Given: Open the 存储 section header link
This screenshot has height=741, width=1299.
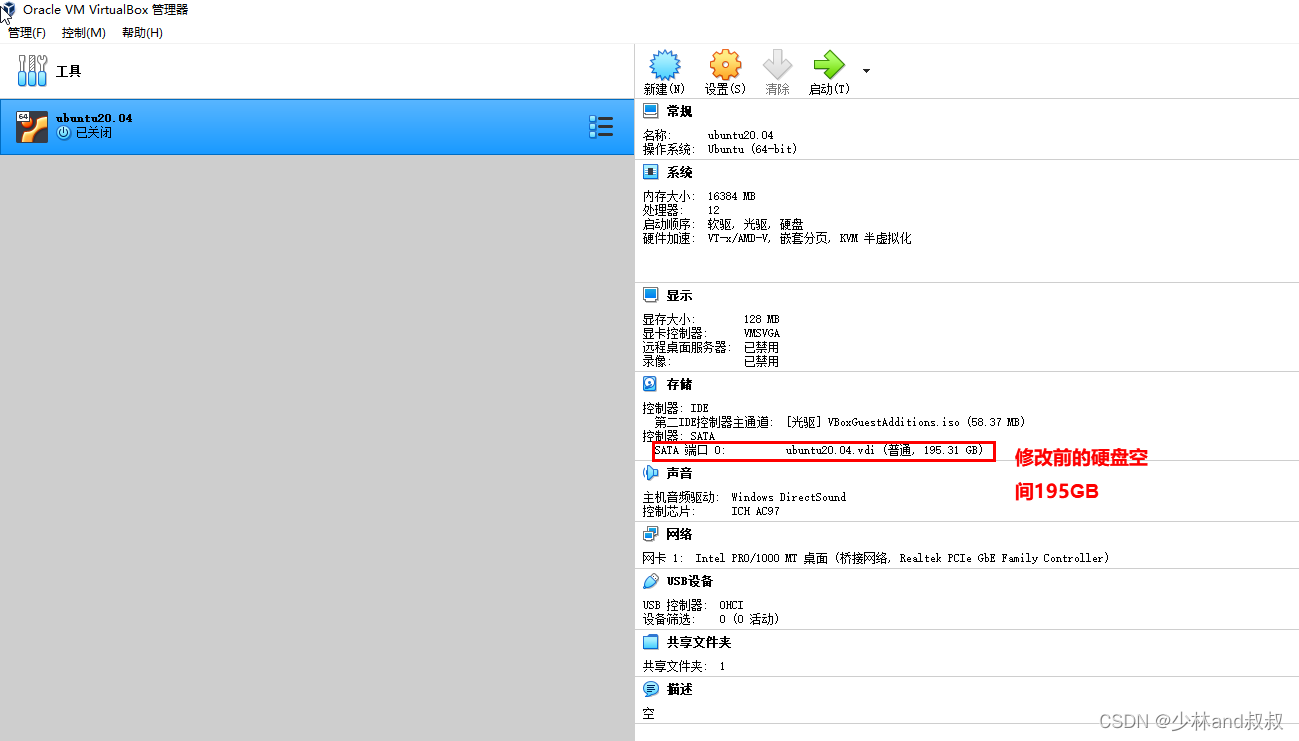Looking at the screenshot, I should 679,384.
